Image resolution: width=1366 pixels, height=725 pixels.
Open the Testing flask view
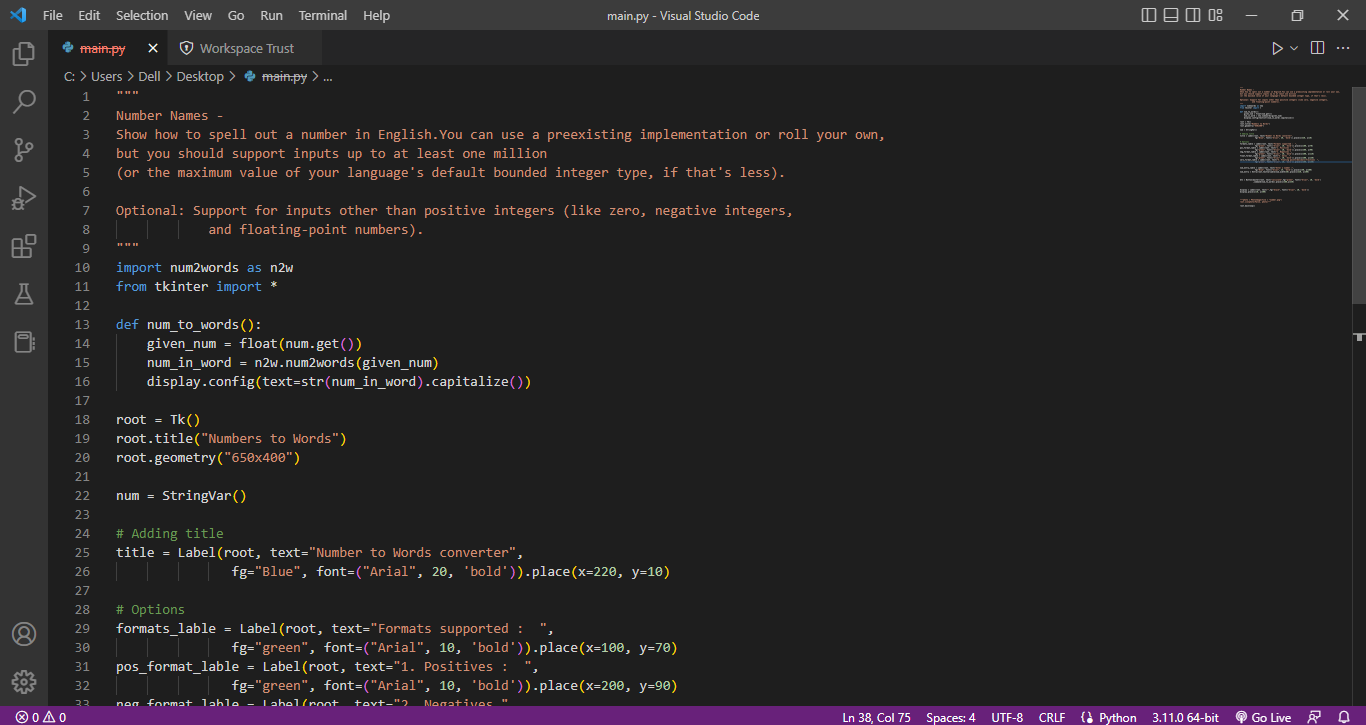24,294
